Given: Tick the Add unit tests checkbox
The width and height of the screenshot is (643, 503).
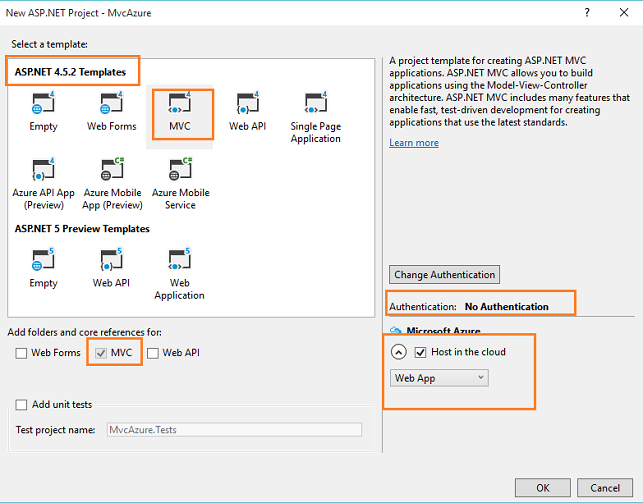Looking at the screenshot, I should (x=21, y=405).
